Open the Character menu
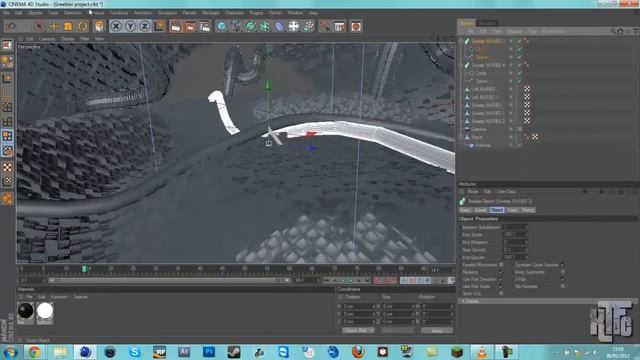The height and width of the screenshot is (360, 640). coord(234,13)
